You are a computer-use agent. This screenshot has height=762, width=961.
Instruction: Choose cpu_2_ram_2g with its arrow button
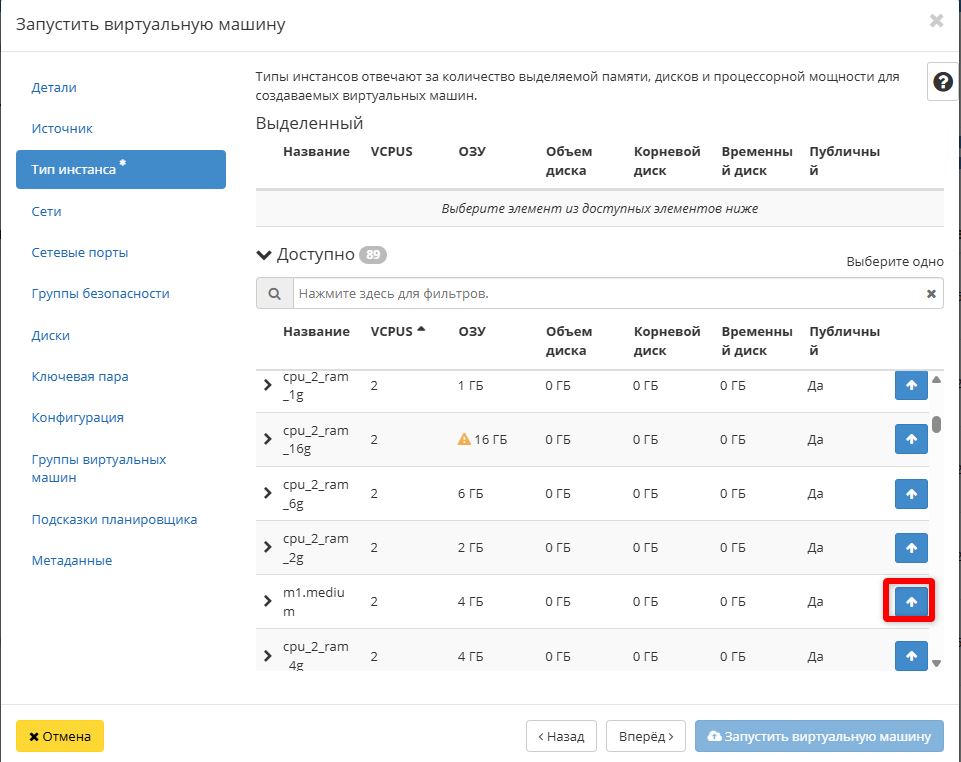click(x=910, y=548)
